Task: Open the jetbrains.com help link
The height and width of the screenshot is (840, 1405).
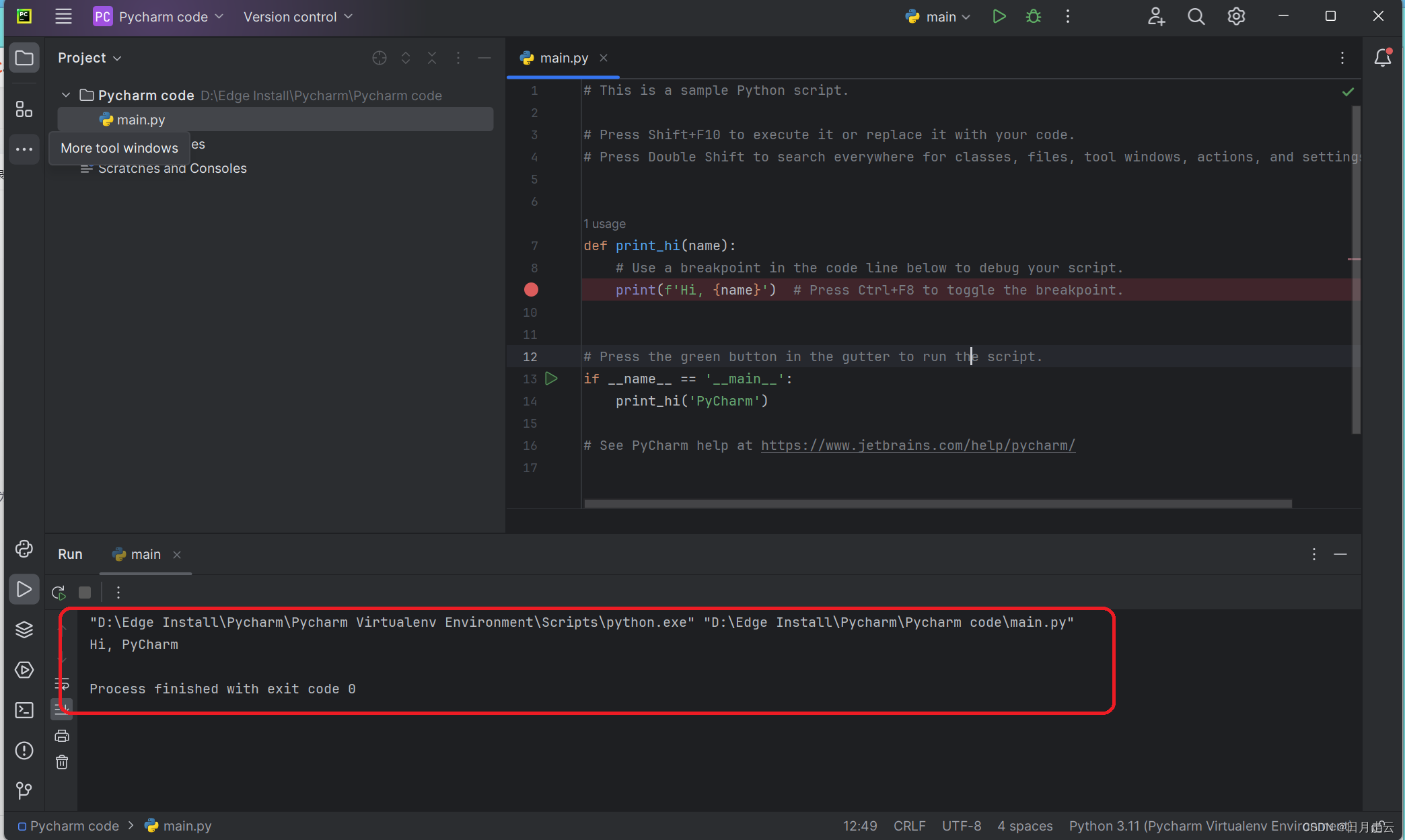Action: (x=918, y=445)
